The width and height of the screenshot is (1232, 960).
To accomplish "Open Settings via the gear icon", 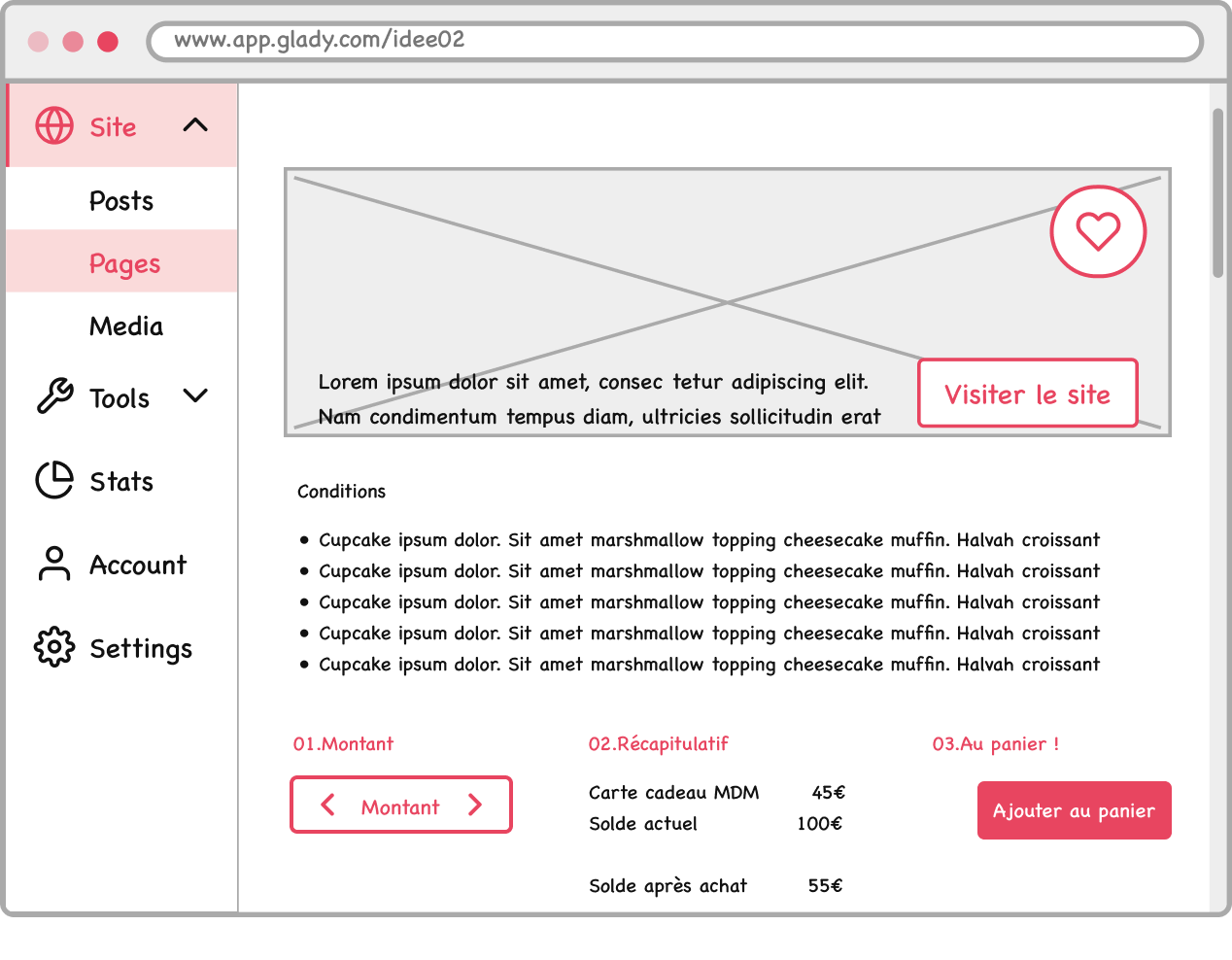I will tap(53, 646).
